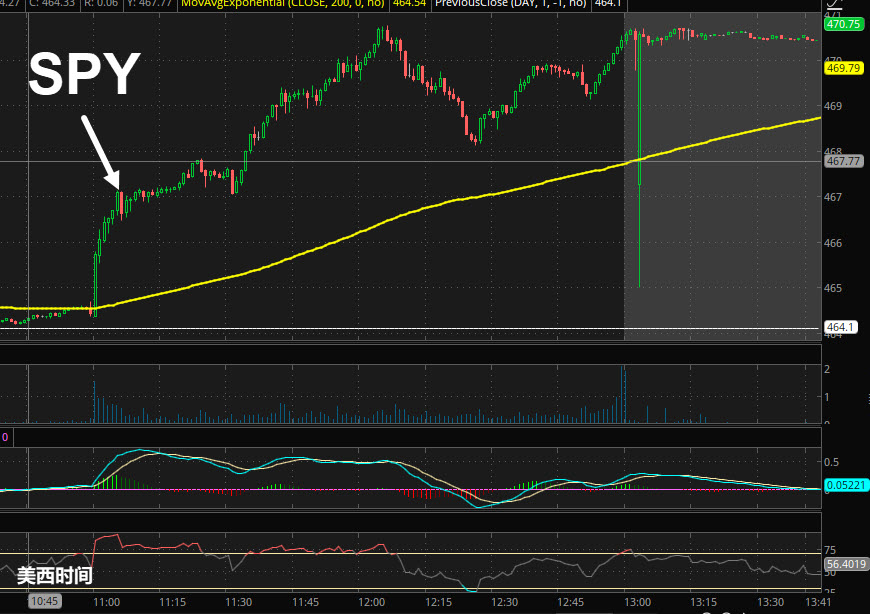The height and width of the screenshot is (614, 870).
Task: Click the 12:15 time axis label
Action: 438,602
